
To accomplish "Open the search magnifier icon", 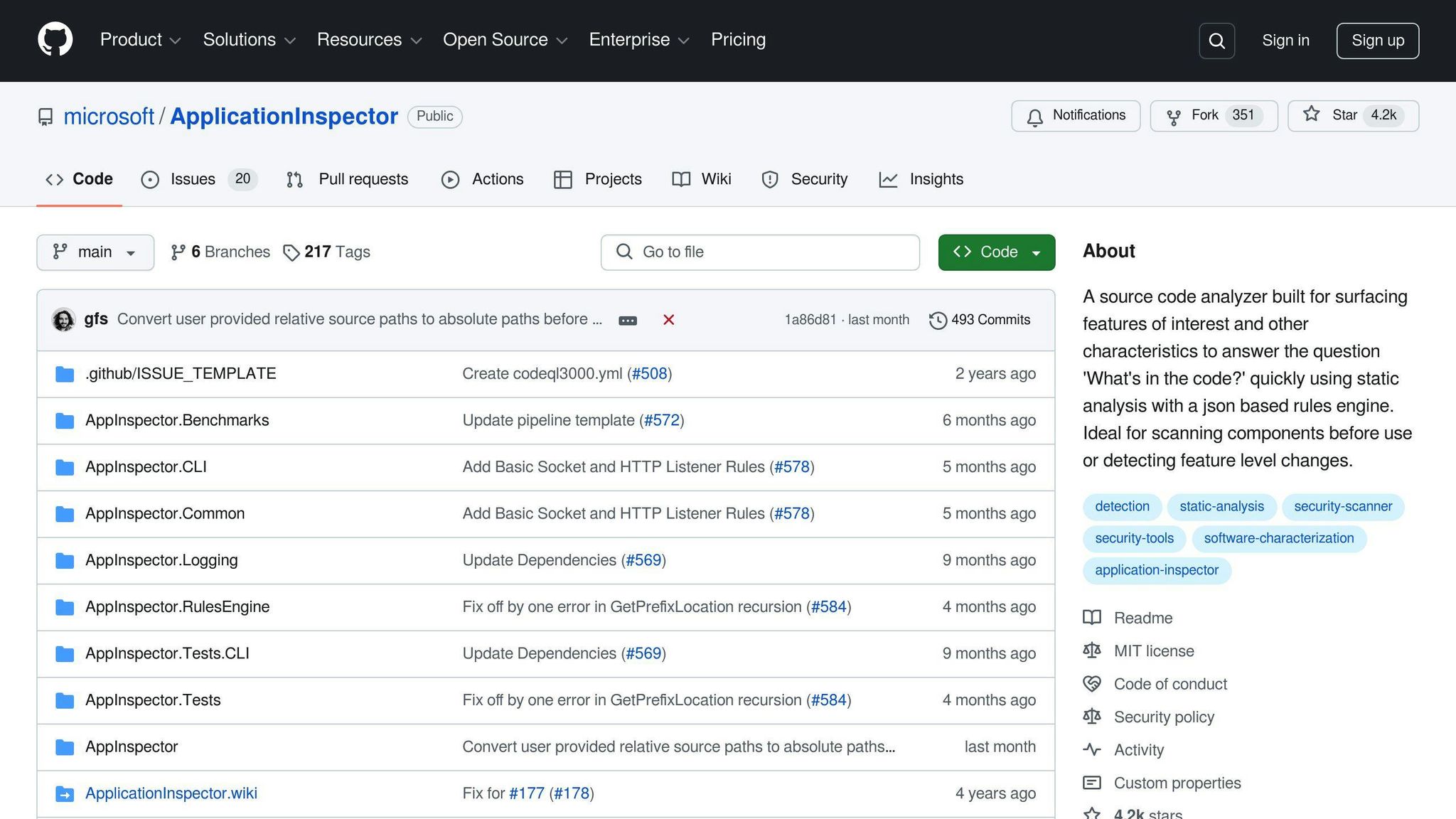I will [1216, 41].
